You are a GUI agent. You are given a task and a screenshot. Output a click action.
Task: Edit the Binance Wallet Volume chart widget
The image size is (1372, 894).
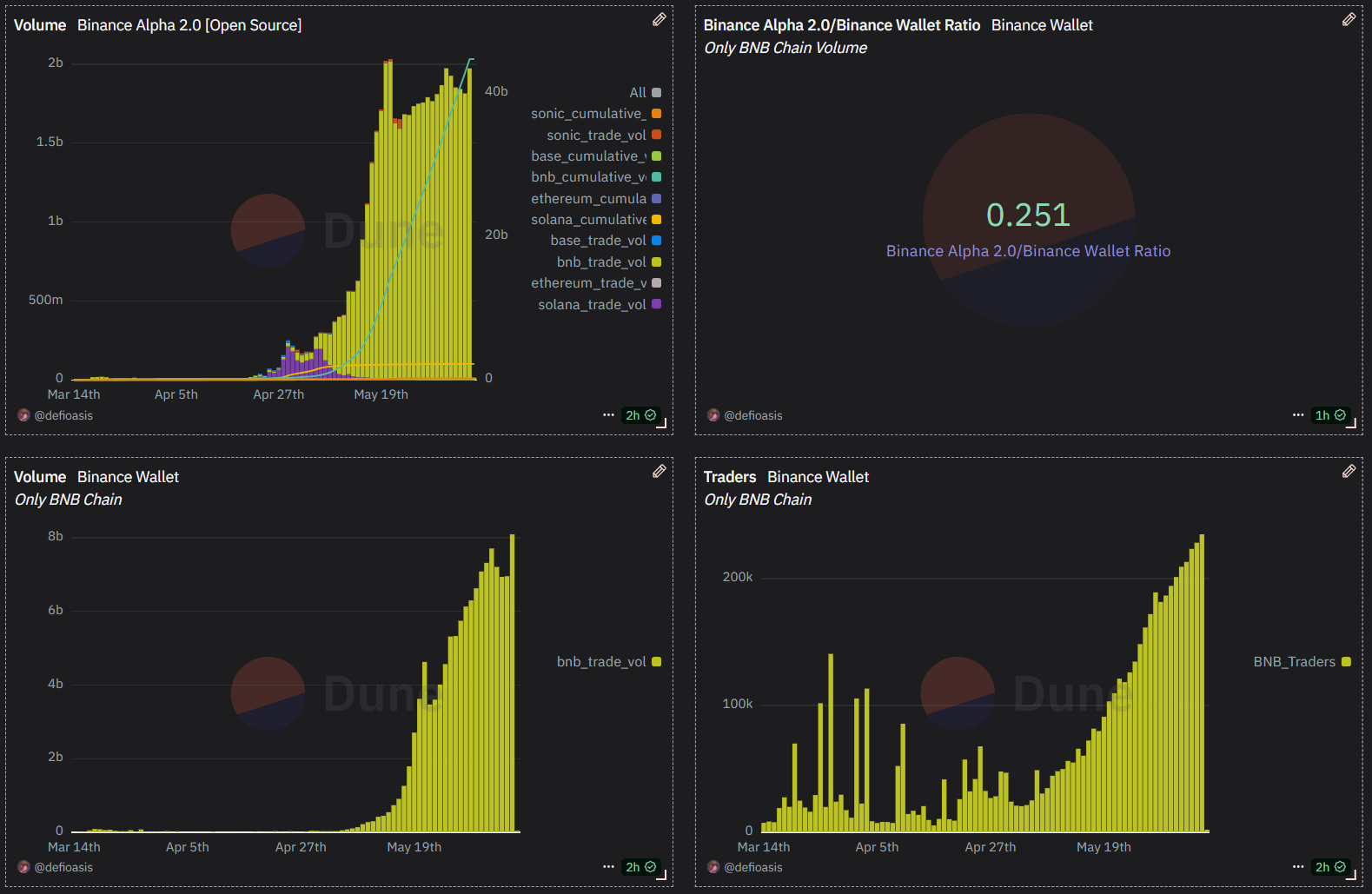659,471
